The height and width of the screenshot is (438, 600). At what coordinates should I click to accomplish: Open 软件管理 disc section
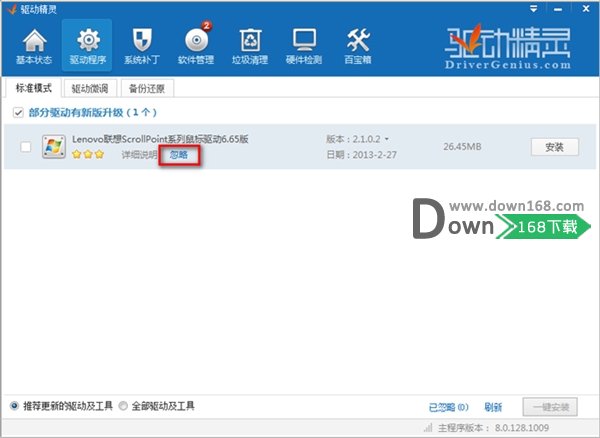pos(196,46)
